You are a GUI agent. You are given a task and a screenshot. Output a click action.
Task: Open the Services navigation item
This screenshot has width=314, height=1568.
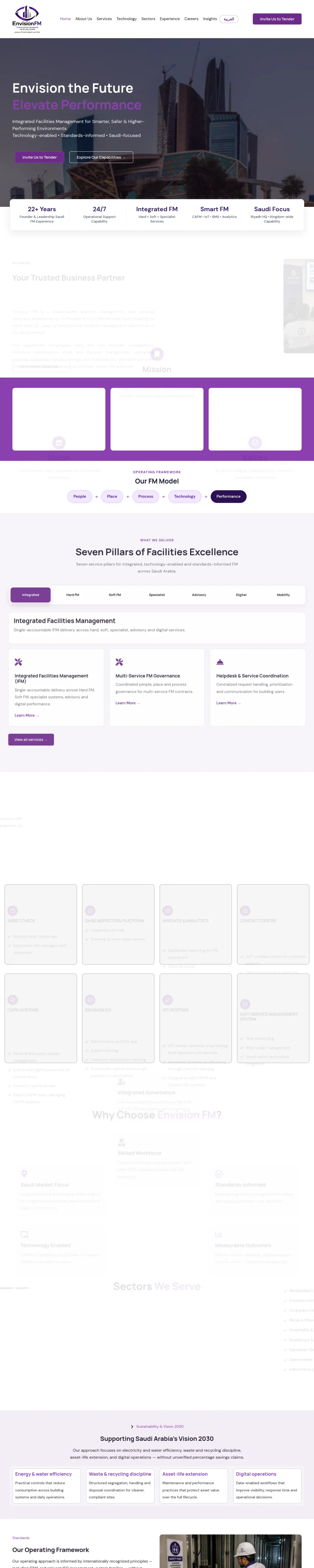point(104,19)
